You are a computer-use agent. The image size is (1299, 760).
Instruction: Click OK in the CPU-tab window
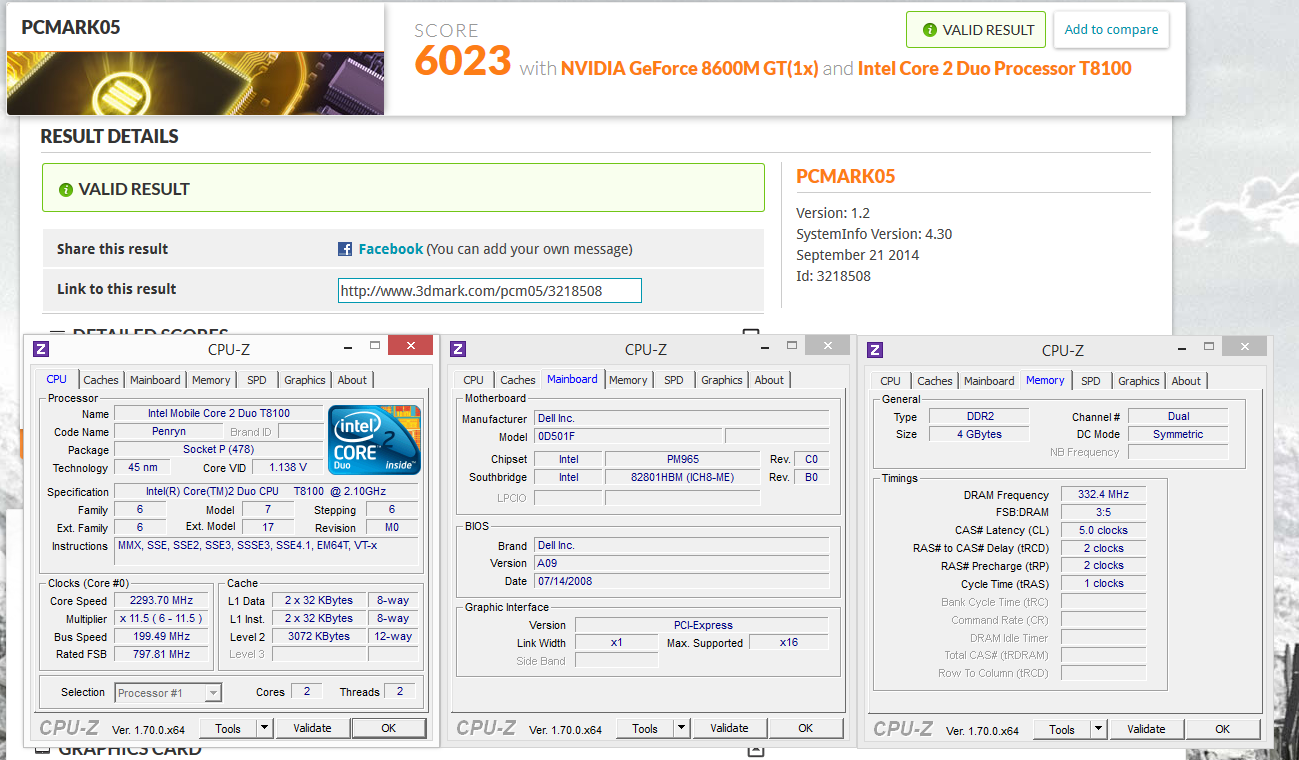389,728
